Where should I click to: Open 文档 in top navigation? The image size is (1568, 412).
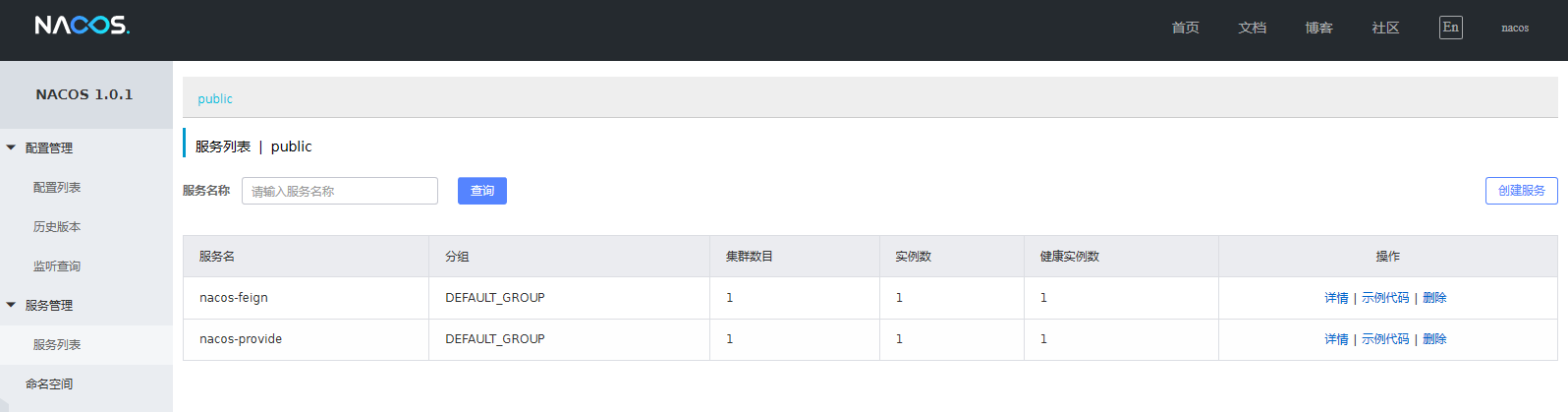click(x=1252, y=29)
